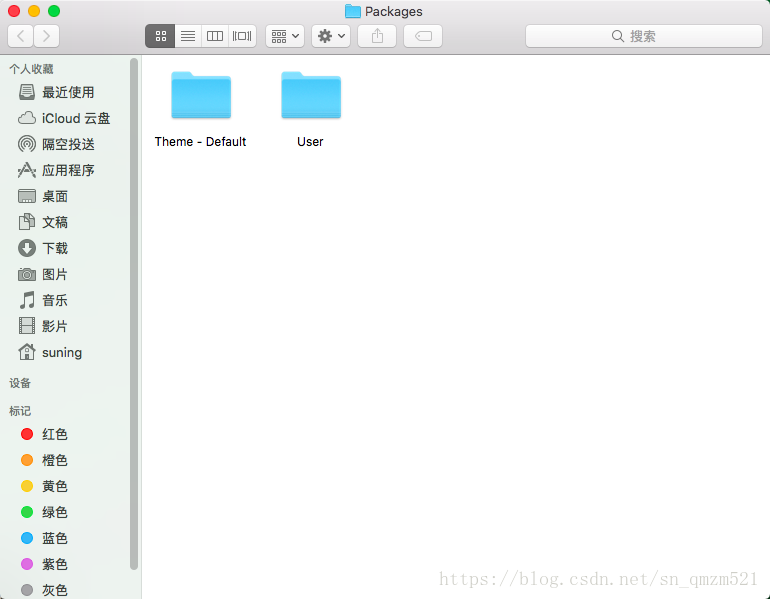The width and height of the screenshot is (770, 599).
Task: Select the 黄色 yellow tag
Action: click(44, 486)
